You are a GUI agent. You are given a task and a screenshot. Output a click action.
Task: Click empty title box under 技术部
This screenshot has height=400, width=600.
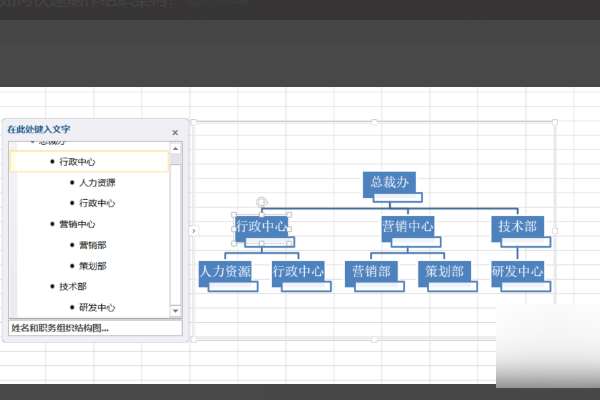pyautogui.click(x=526, y=242)
